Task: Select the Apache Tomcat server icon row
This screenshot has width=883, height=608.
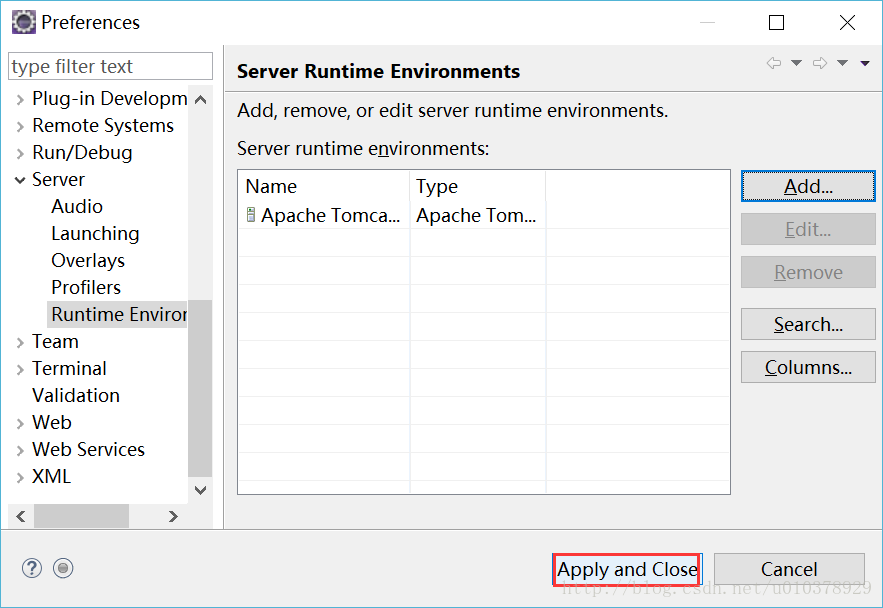Action: tap(484, 215)
